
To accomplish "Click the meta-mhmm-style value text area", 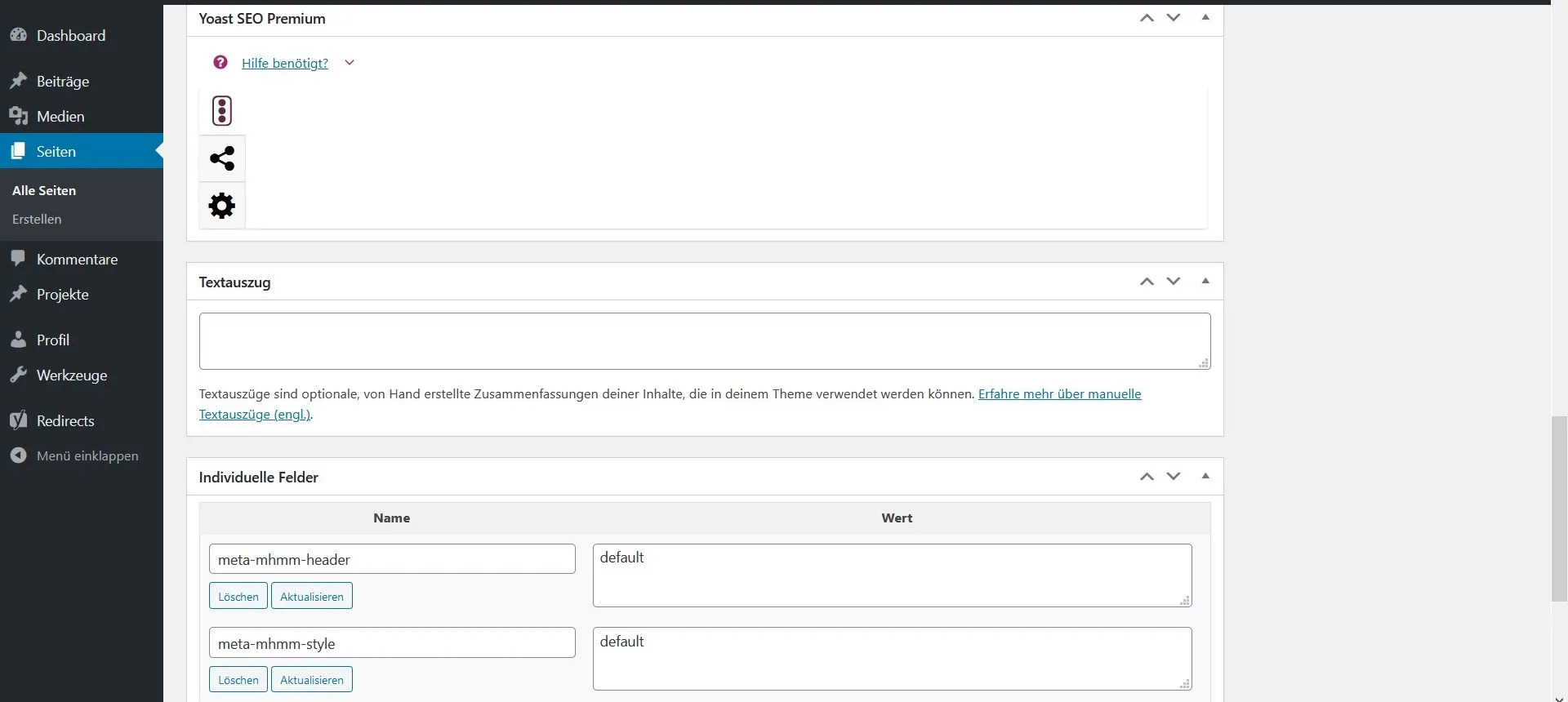I will 893,659.
